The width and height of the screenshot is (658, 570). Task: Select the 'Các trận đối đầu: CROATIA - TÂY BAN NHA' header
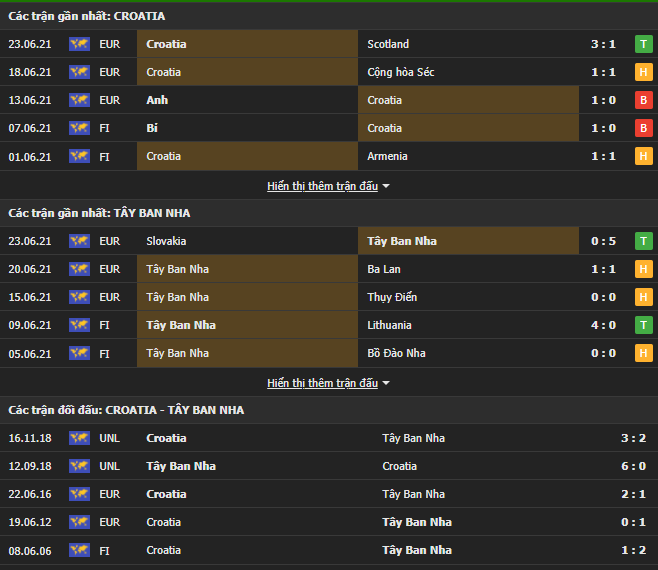[126, 410]
